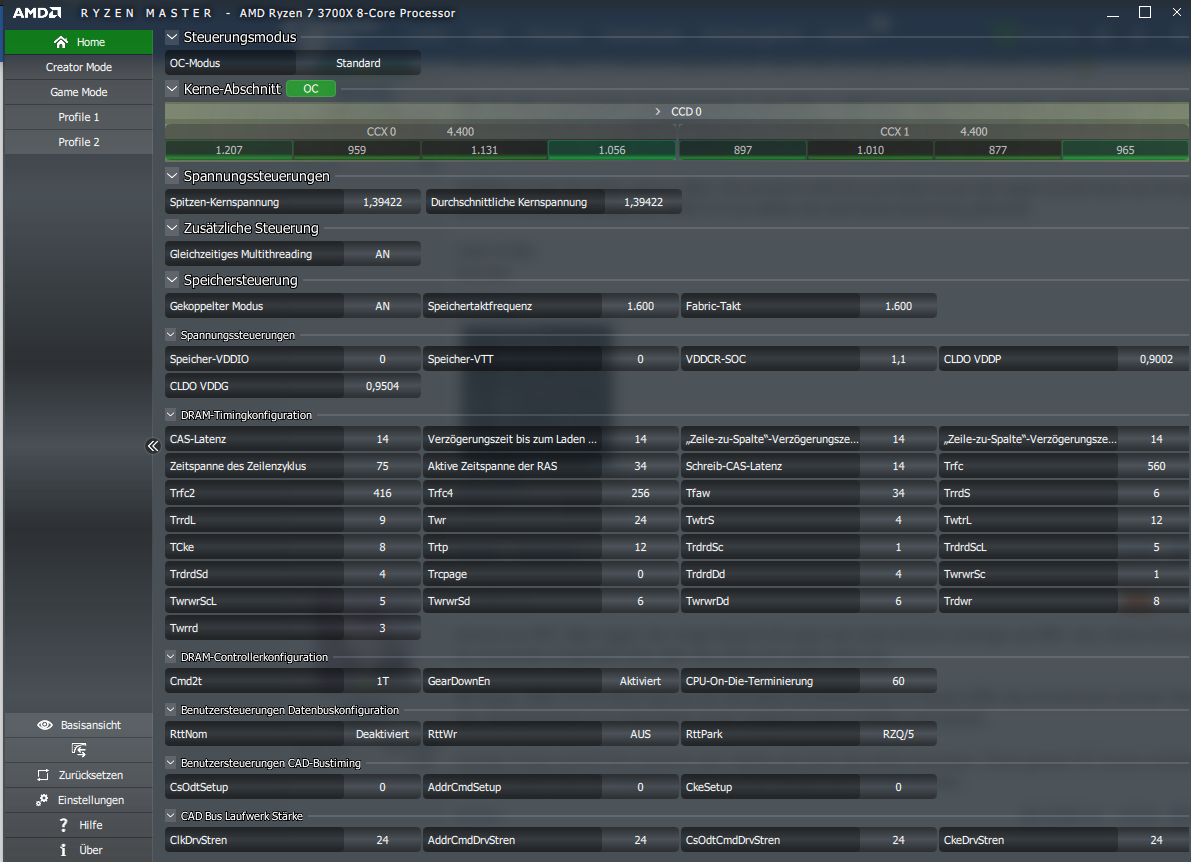Open the Hilfe help page
This screenshot has height=862, width=1191.
tap(78, 825)
